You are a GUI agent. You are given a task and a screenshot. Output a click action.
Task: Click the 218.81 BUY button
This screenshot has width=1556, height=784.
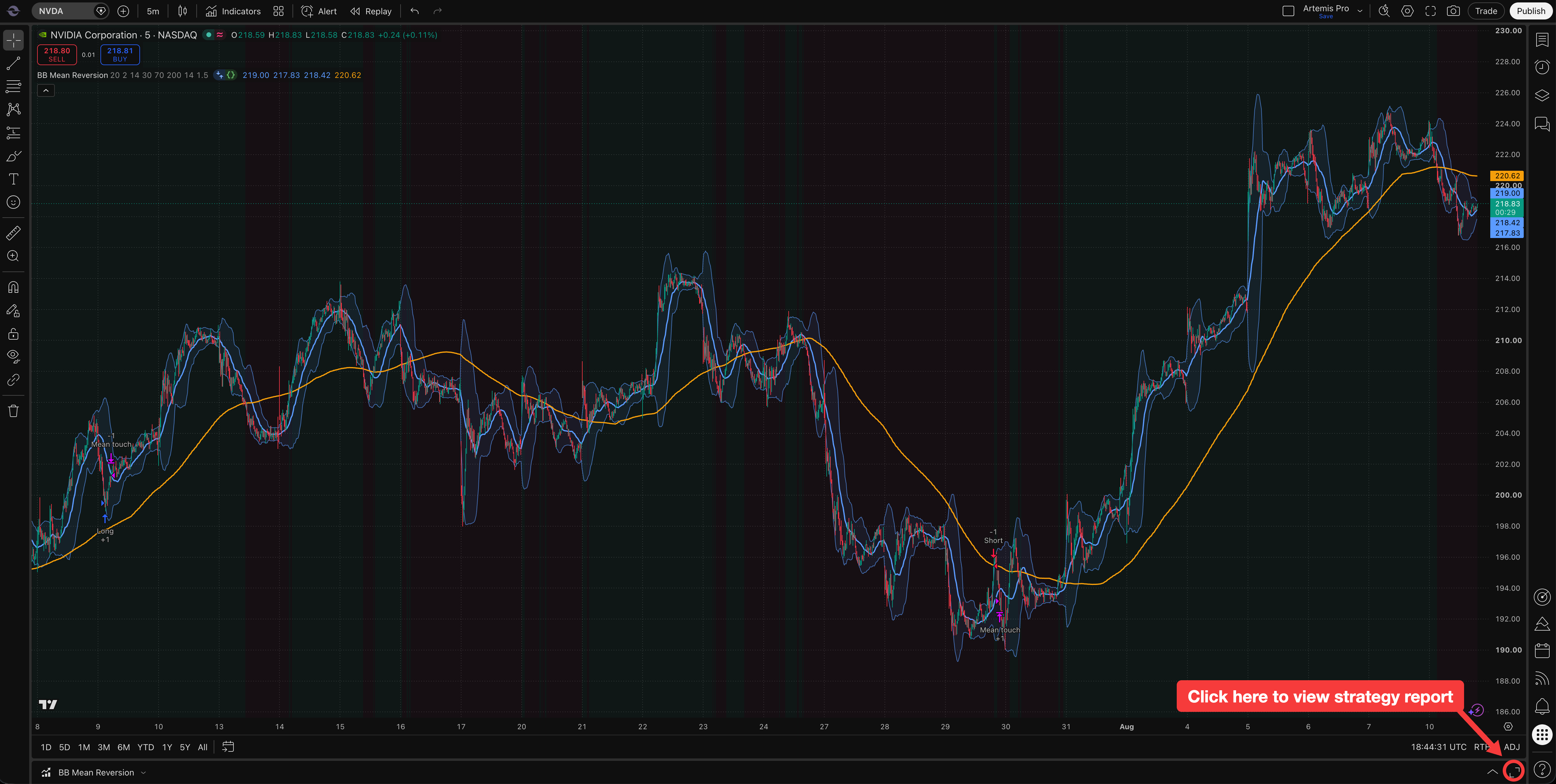coord(120,54)
